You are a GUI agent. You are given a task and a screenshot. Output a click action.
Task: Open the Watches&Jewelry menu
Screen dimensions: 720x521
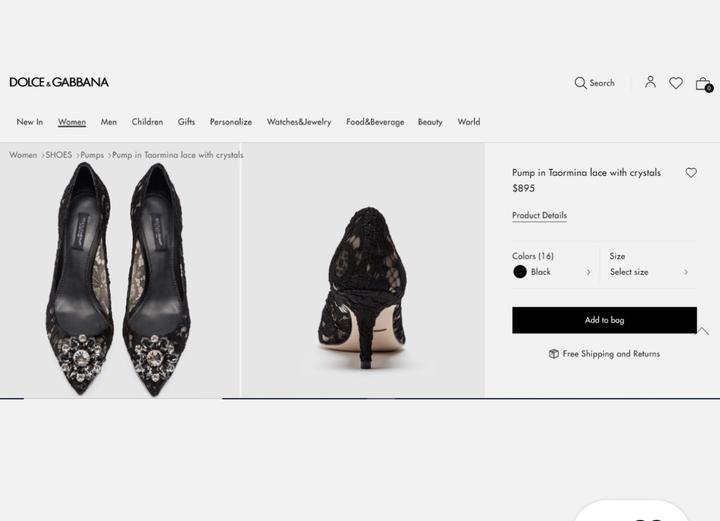[x=299, y=122]
